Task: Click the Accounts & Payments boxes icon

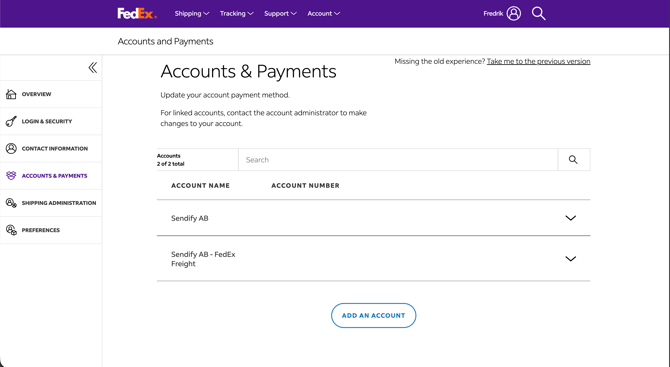Action: pos(11,176)
